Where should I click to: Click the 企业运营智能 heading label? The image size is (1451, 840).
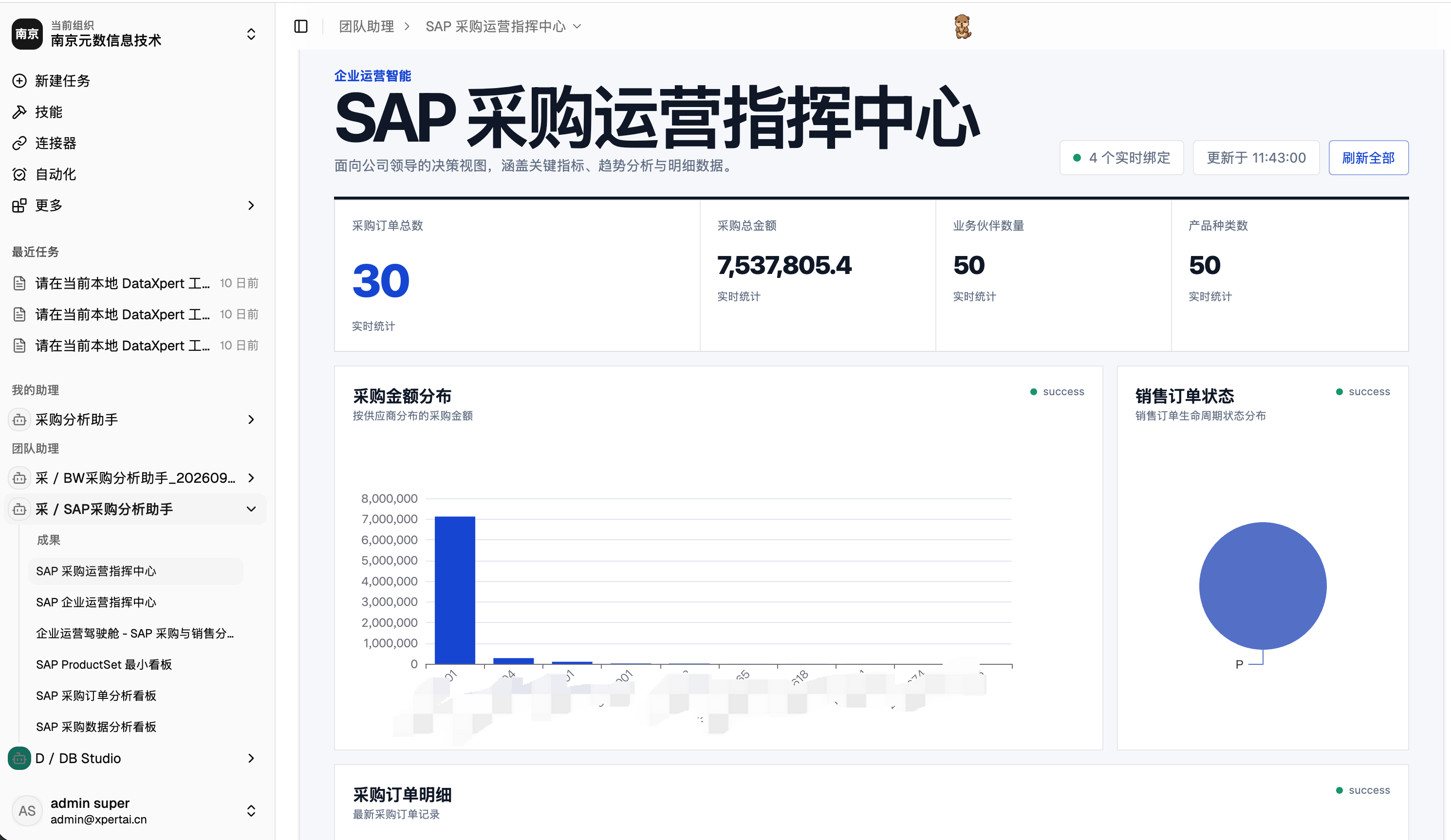[372, 76]
